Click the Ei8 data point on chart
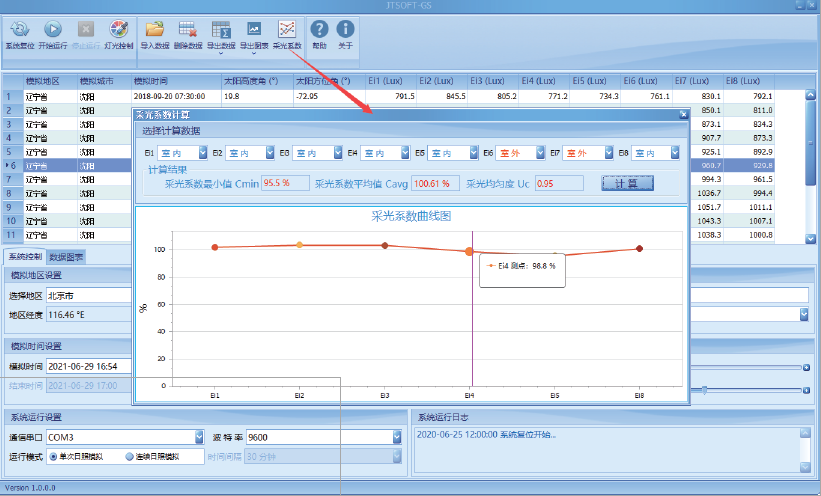 639,248
